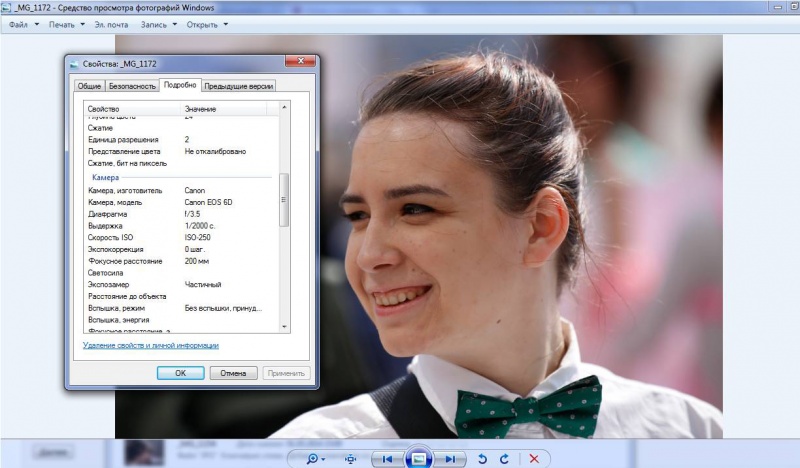Image resolution: width=800 pixels, height=468 pixels.
Task: Click the Отмена button
Action: pos(233,373)
